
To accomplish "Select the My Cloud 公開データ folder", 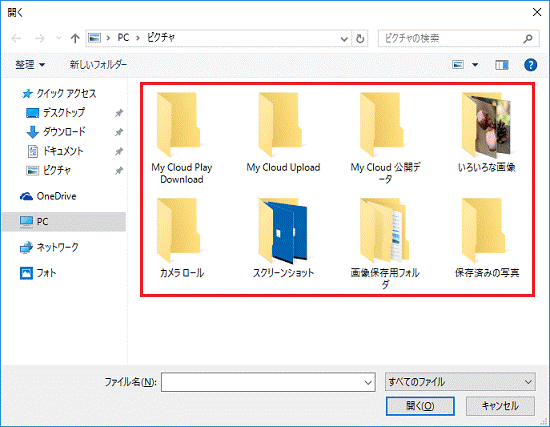I will coord(385,138).
